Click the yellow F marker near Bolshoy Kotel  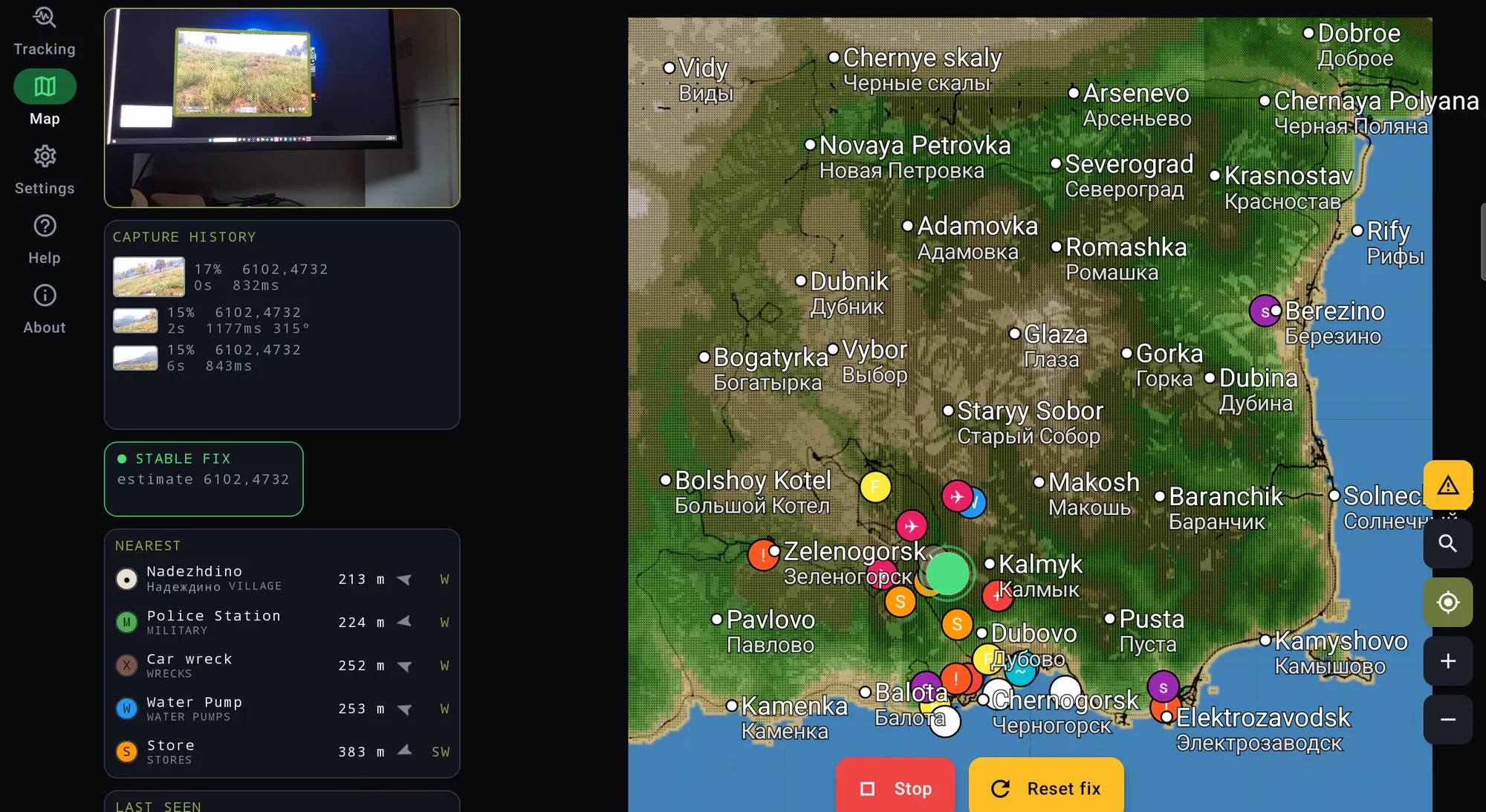pyautogui.click(x=875, y=487)
